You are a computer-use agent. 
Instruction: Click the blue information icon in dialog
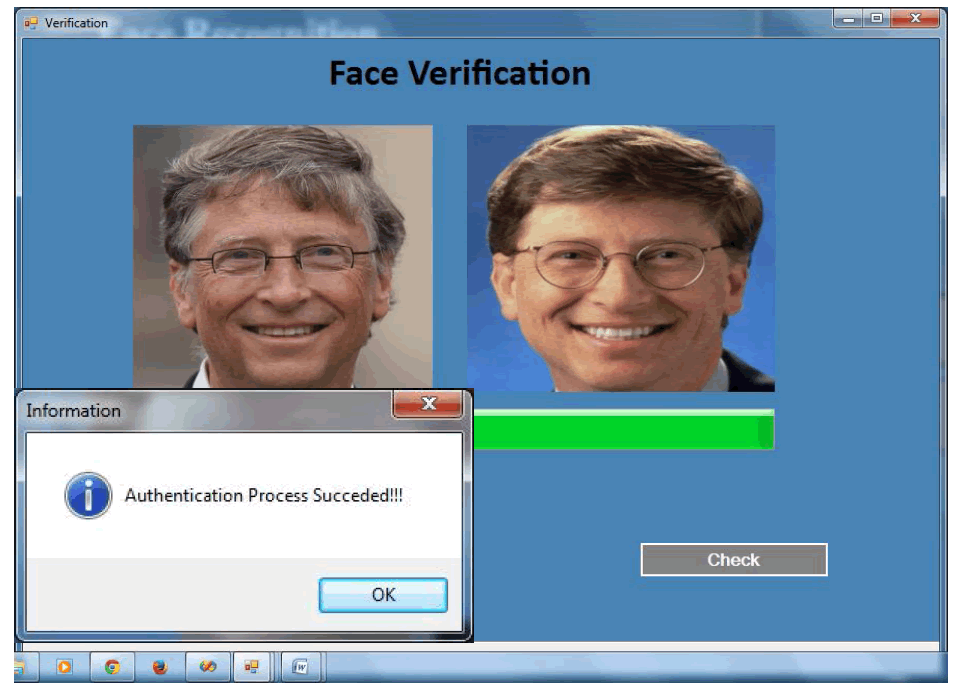(88, 495)
